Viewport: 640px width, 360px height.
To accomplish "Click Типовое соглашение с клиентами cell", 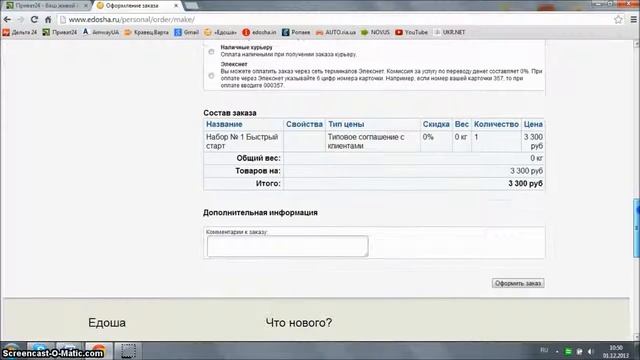I will tap(373, 141).
